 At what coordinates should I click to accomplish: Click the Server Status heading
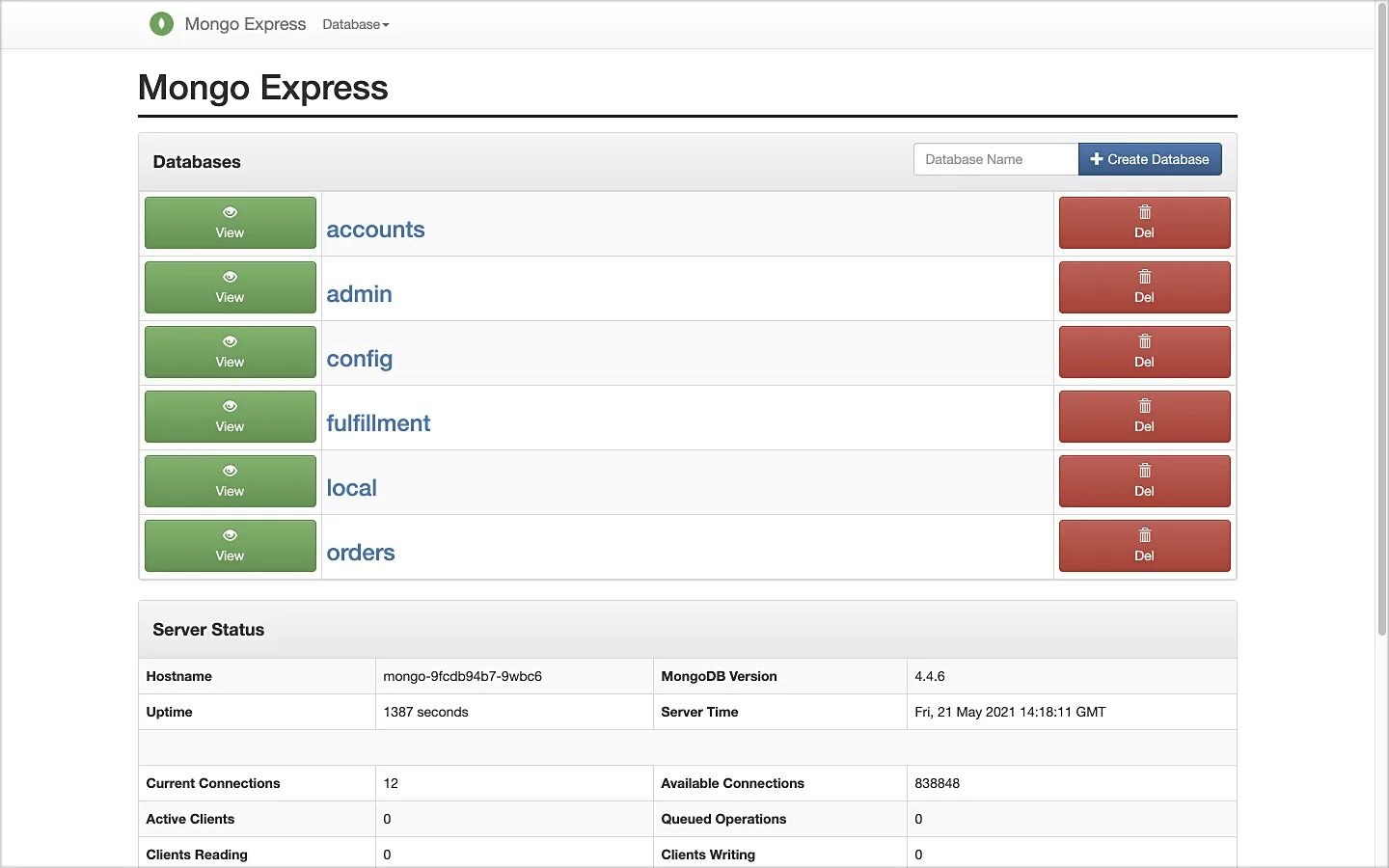tap(208, 630)
